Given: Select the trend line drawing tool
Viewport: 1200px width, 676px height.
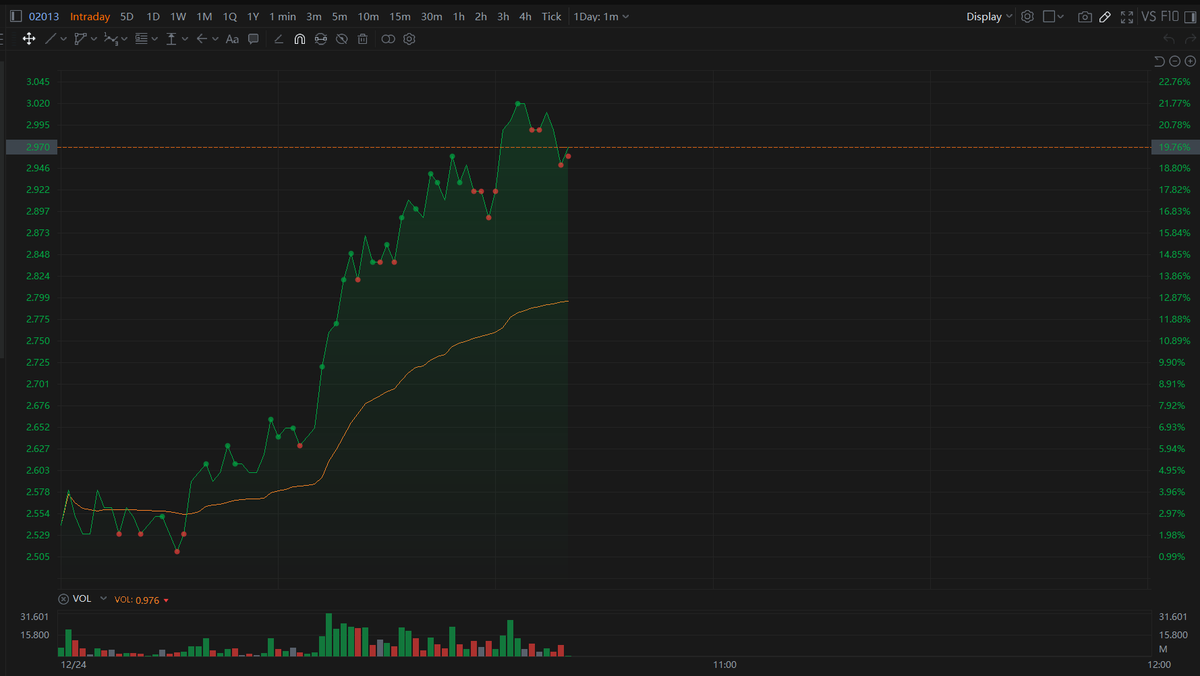Looking at the screenshot, I should (51, 39).
